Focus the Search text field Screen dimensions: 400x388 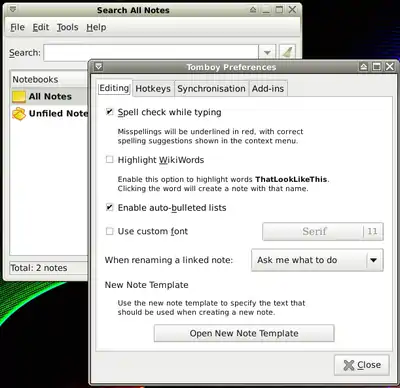click(151, 53)
